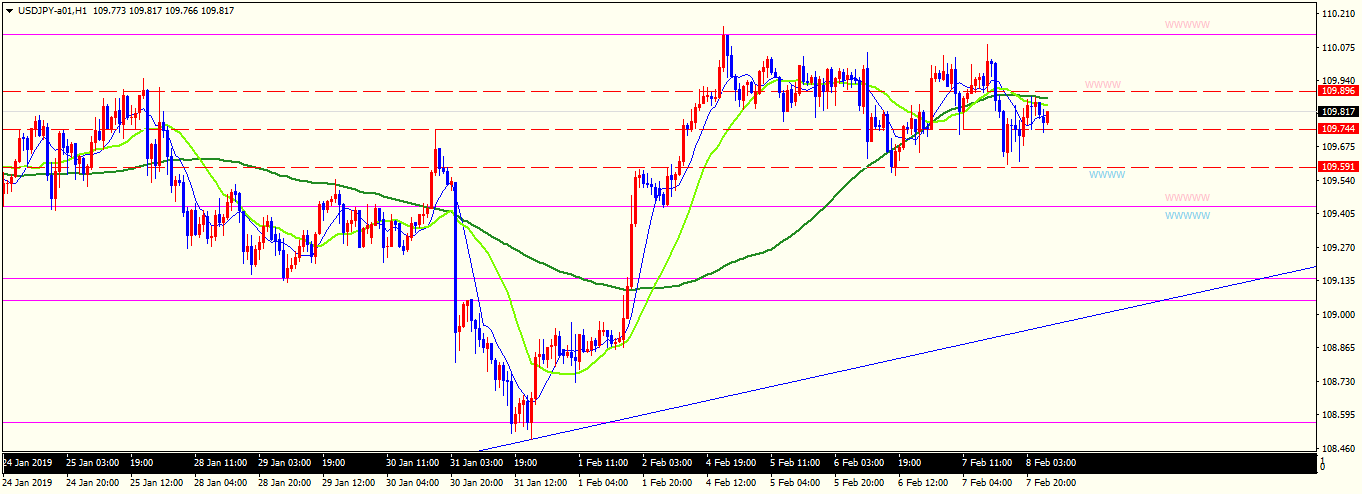
Task: Click the 29 Jan 03:00 time label
Action: click(x=285, y=463)
